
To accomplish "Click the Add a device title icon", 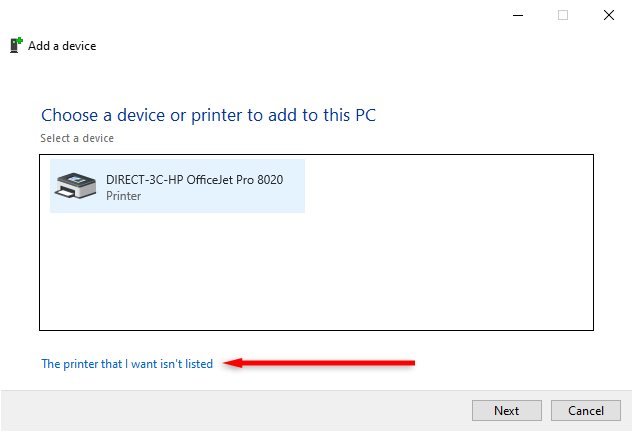I will (x=16, y=45).
